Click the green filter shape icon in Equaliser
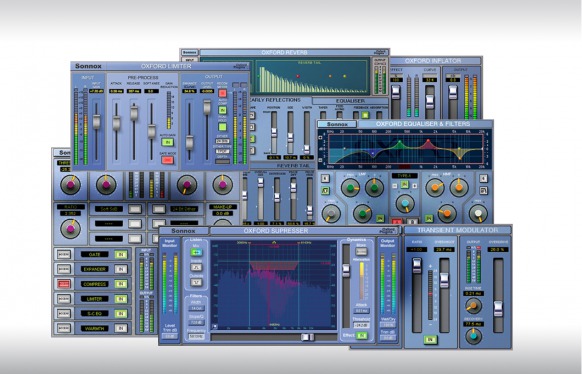This screenshot has height=374, width=582. [325, 191]
